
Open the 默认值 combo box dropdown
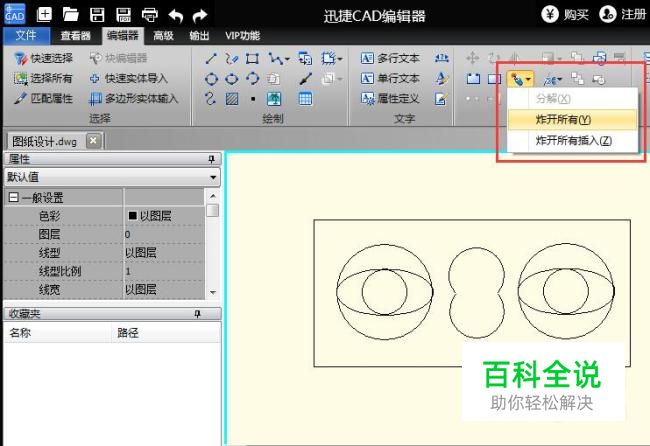pyautogui.click(x=213, y=177)
